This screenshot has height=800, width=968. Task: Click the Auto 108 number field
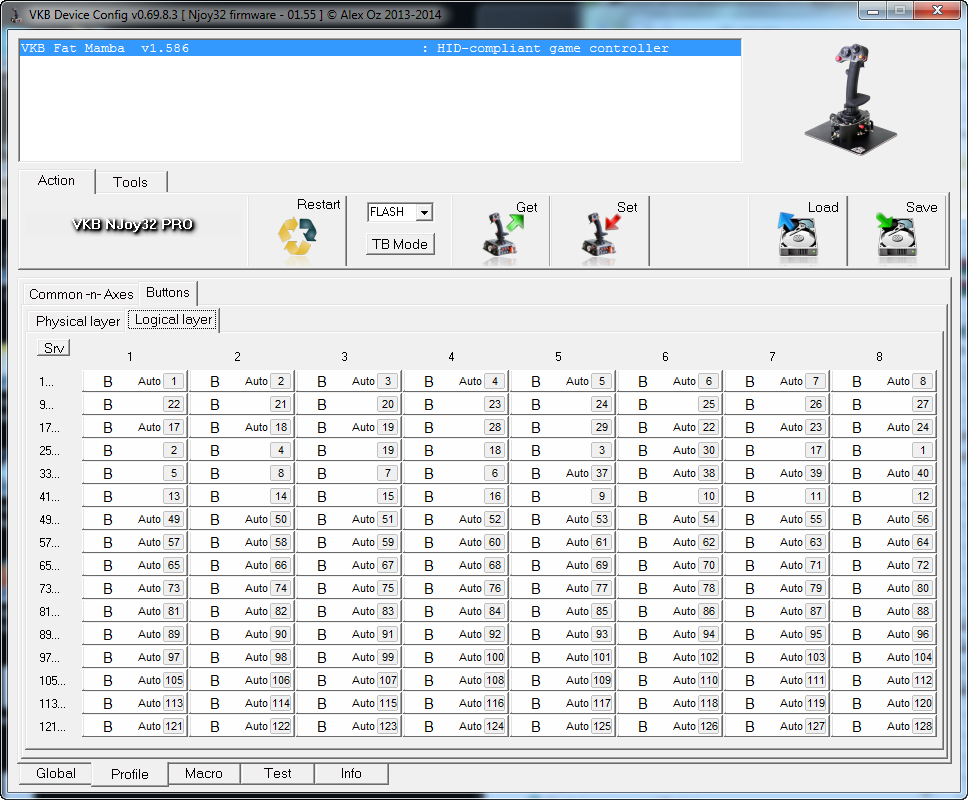494,680
